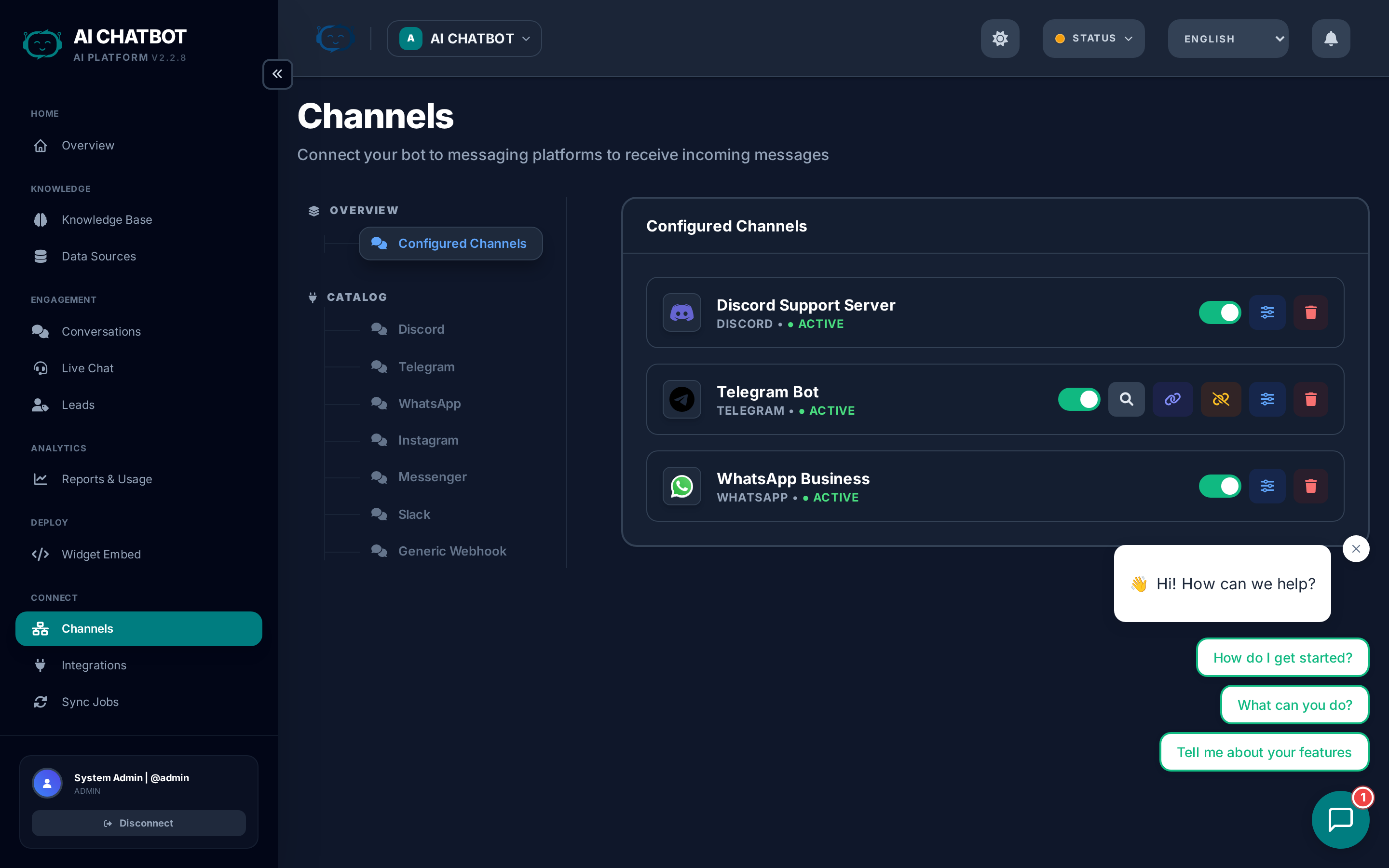The height and width of the screenshot is (868, 1389).
Task: Turn off the Telegram Bot toggle
Action: coord(1079,399)
